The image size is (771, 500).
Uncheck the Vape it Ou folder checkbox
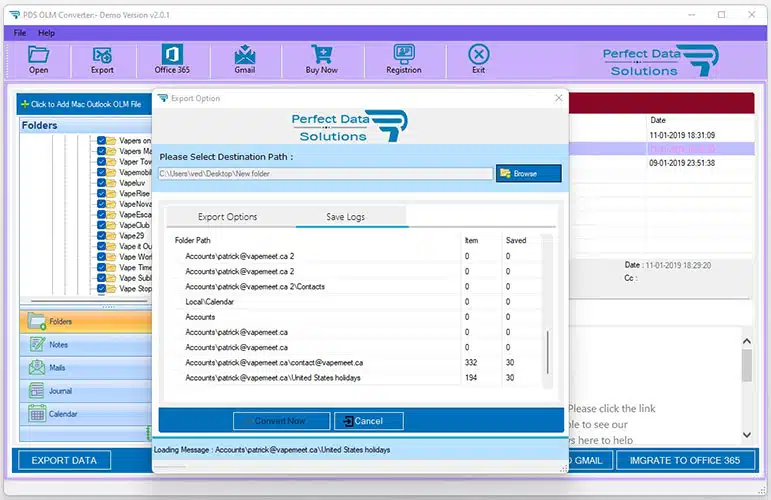coord(101,246)
